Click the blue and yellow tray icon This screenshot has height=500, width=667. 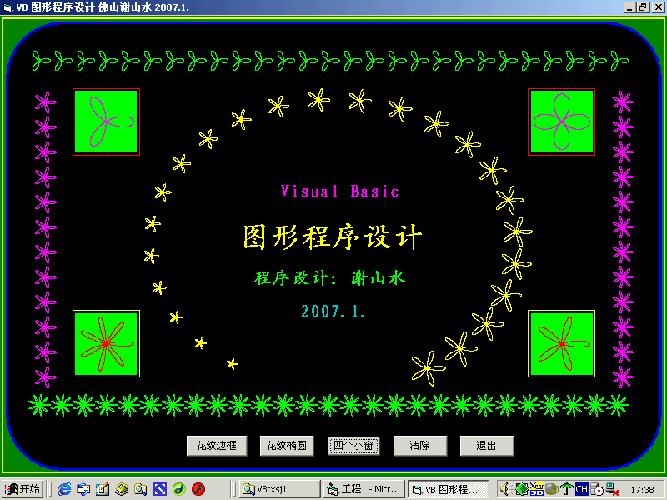tap(536, 489)
